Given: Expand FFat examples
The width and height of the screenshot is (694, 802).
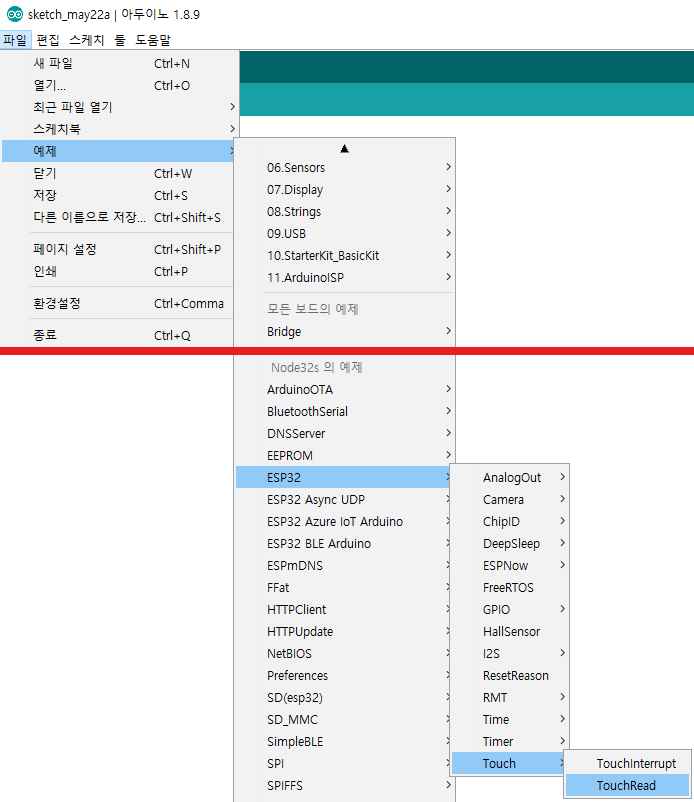Looking at the screenshot, I should (x=343, y=588).
